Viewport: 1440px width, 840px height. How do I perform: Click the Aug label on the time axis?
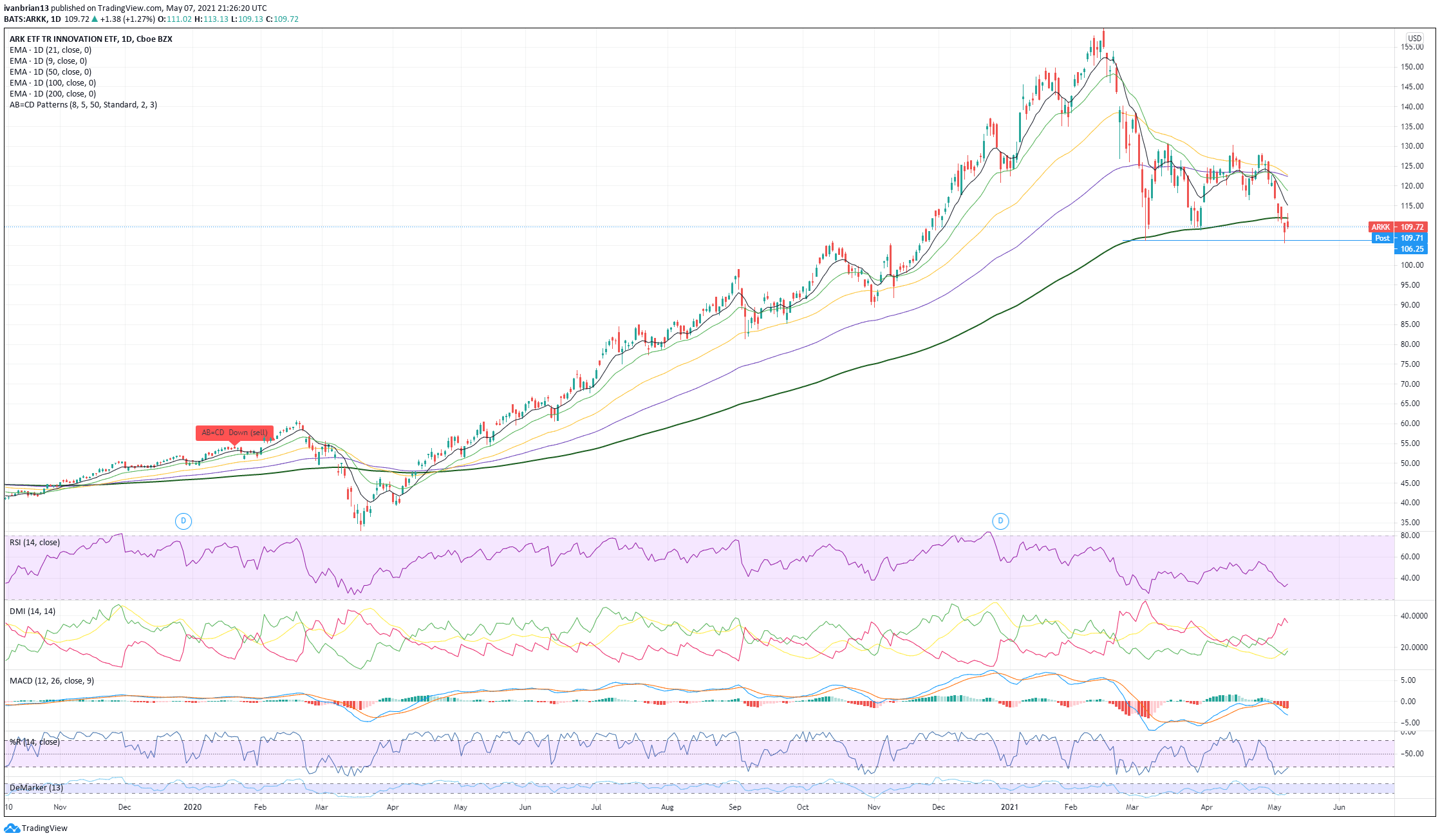[x=667, y=807]
